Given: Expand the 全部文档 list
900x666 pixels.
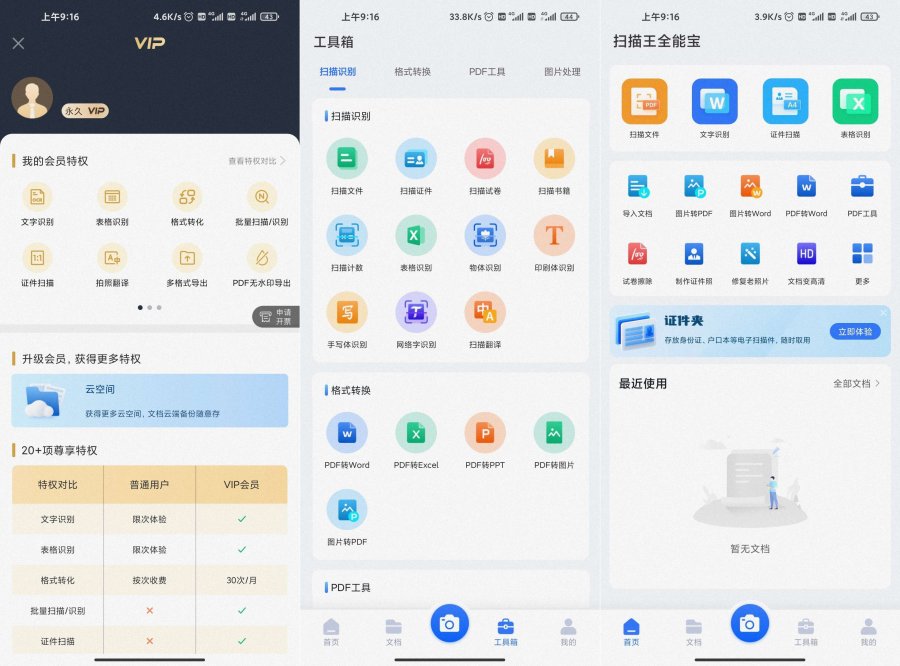Looking at the screenshot, I should [x=856, y=383].
